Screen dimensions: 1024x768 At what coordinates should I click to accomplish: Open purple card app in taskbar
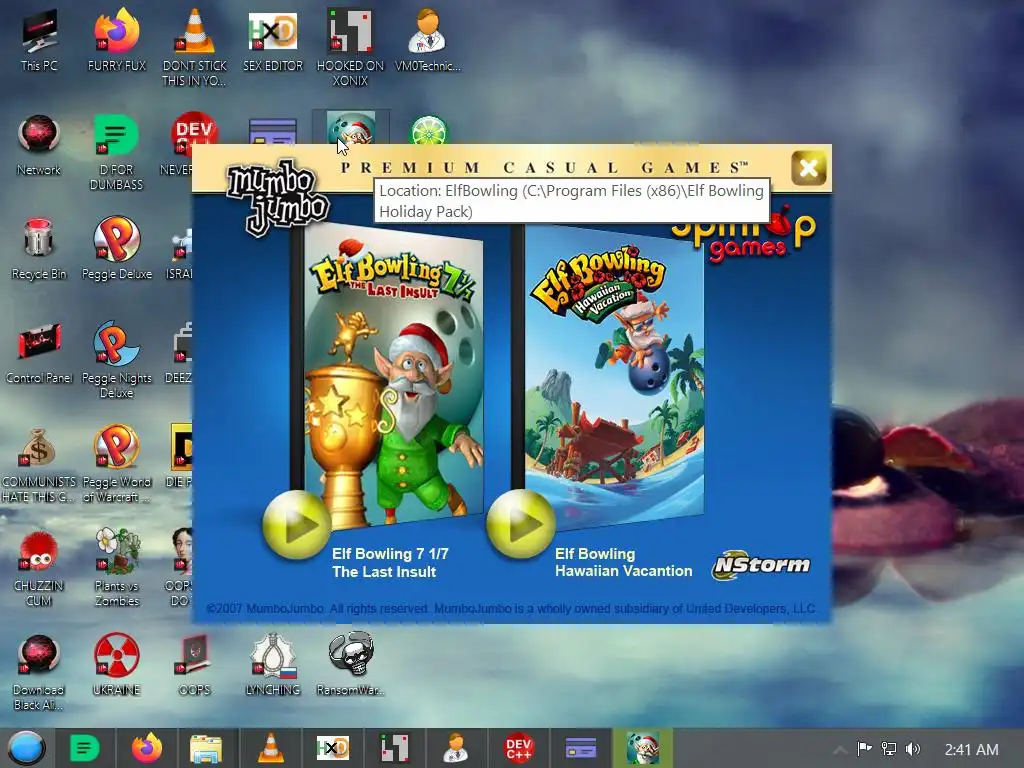tap(581, 748)
